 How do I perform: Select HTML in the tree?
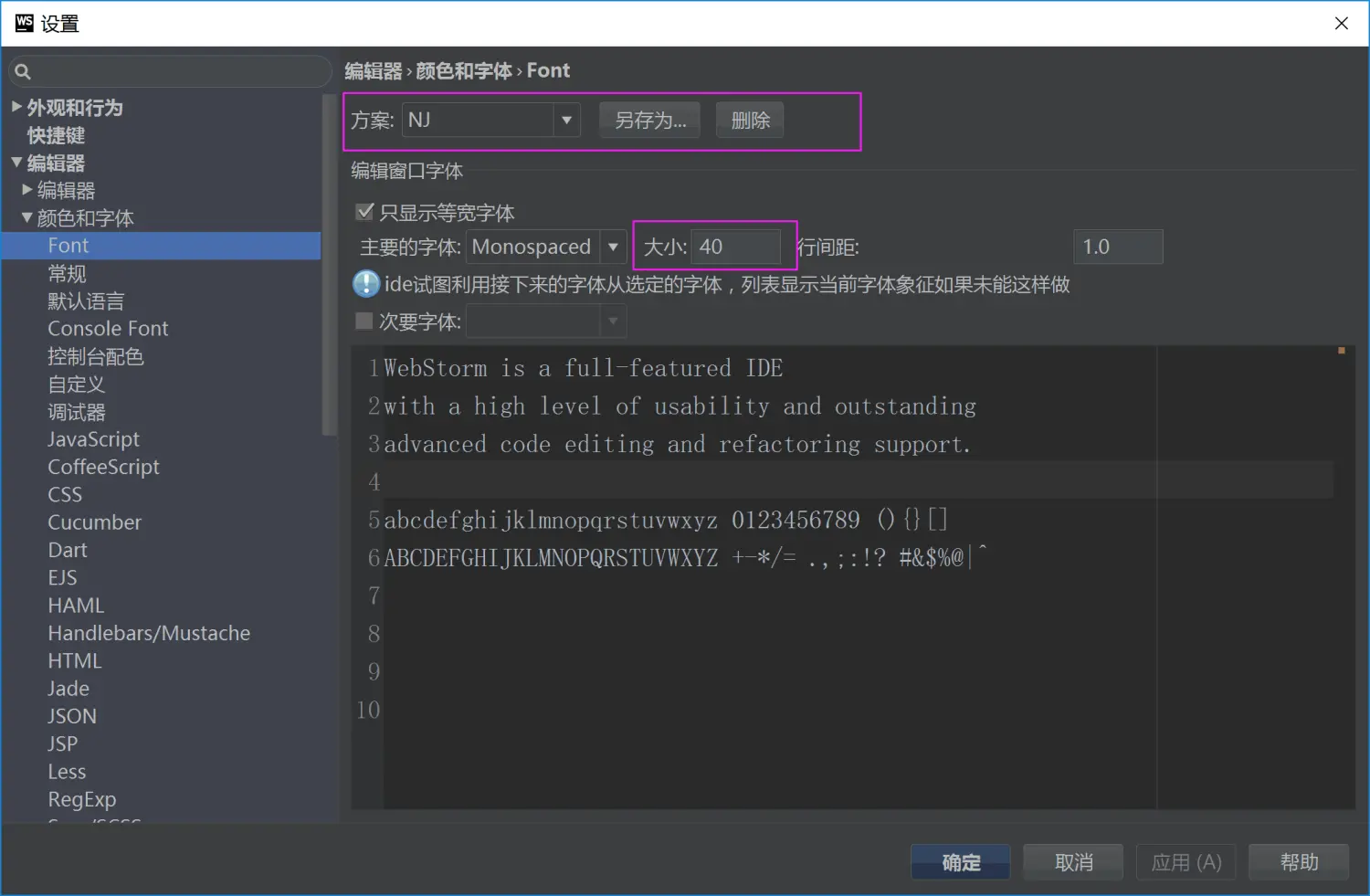[74, 660]
